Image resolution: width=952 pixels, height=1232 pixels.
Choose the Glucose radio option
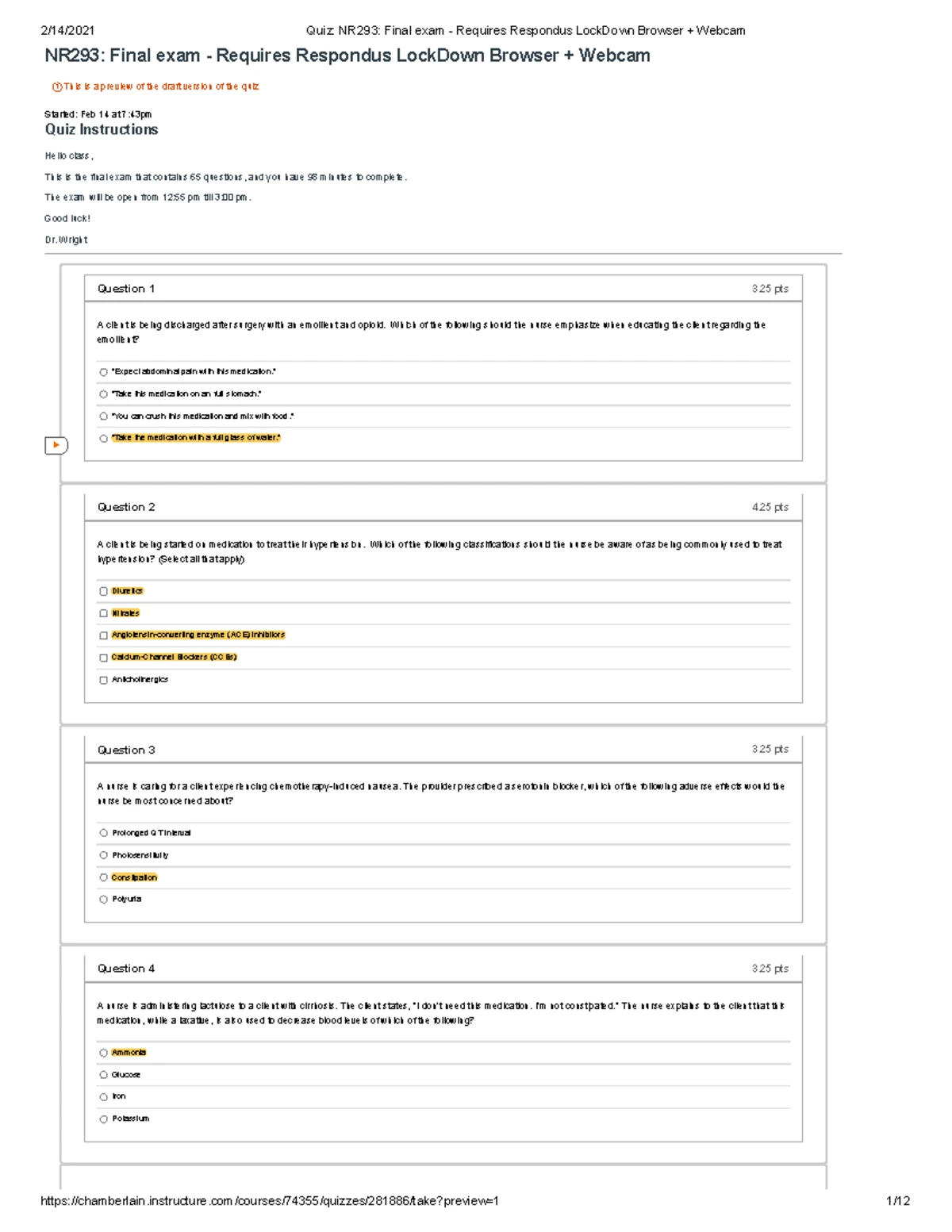(103, 1075)
